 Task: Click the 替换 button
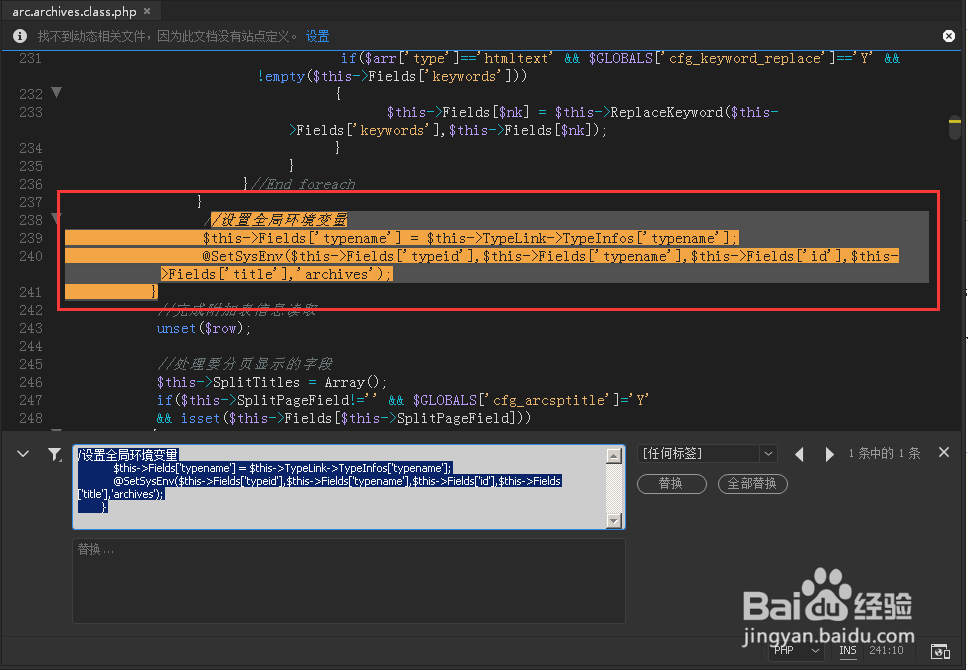tap(672, 484)
